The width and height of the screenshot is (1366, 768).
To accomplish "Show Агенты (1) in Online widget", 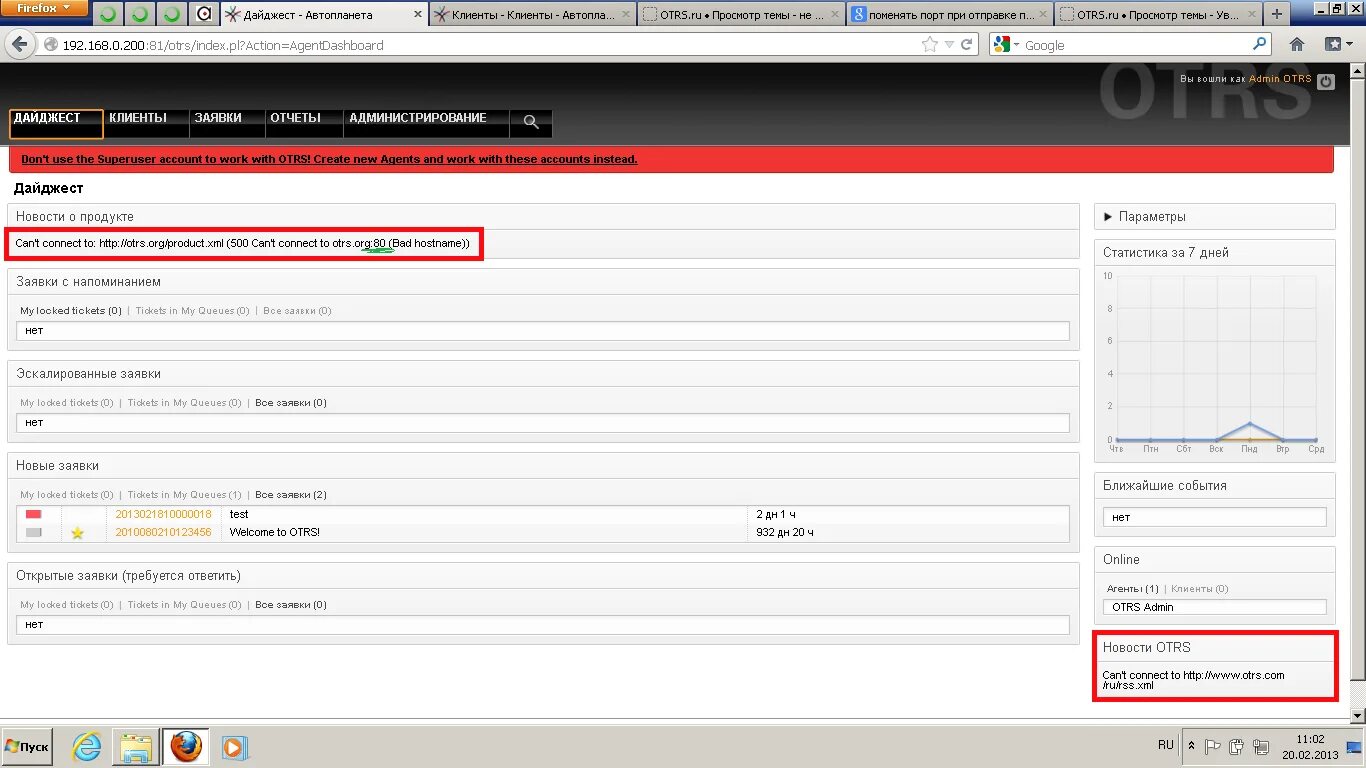I will pos(1132,589).
